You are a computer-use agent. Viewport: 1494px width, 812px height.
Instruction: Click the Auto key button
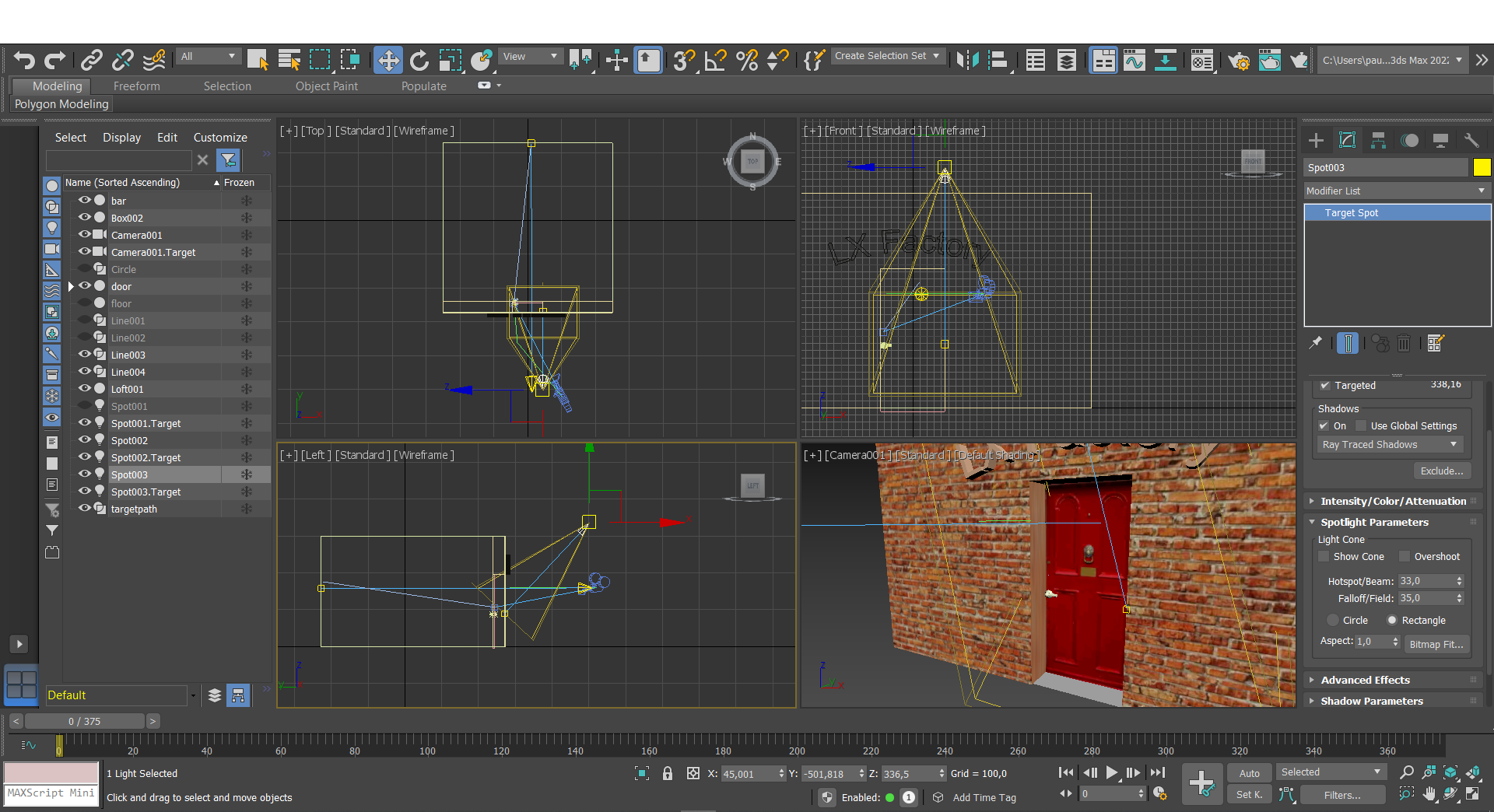[x=1249, y=773]
